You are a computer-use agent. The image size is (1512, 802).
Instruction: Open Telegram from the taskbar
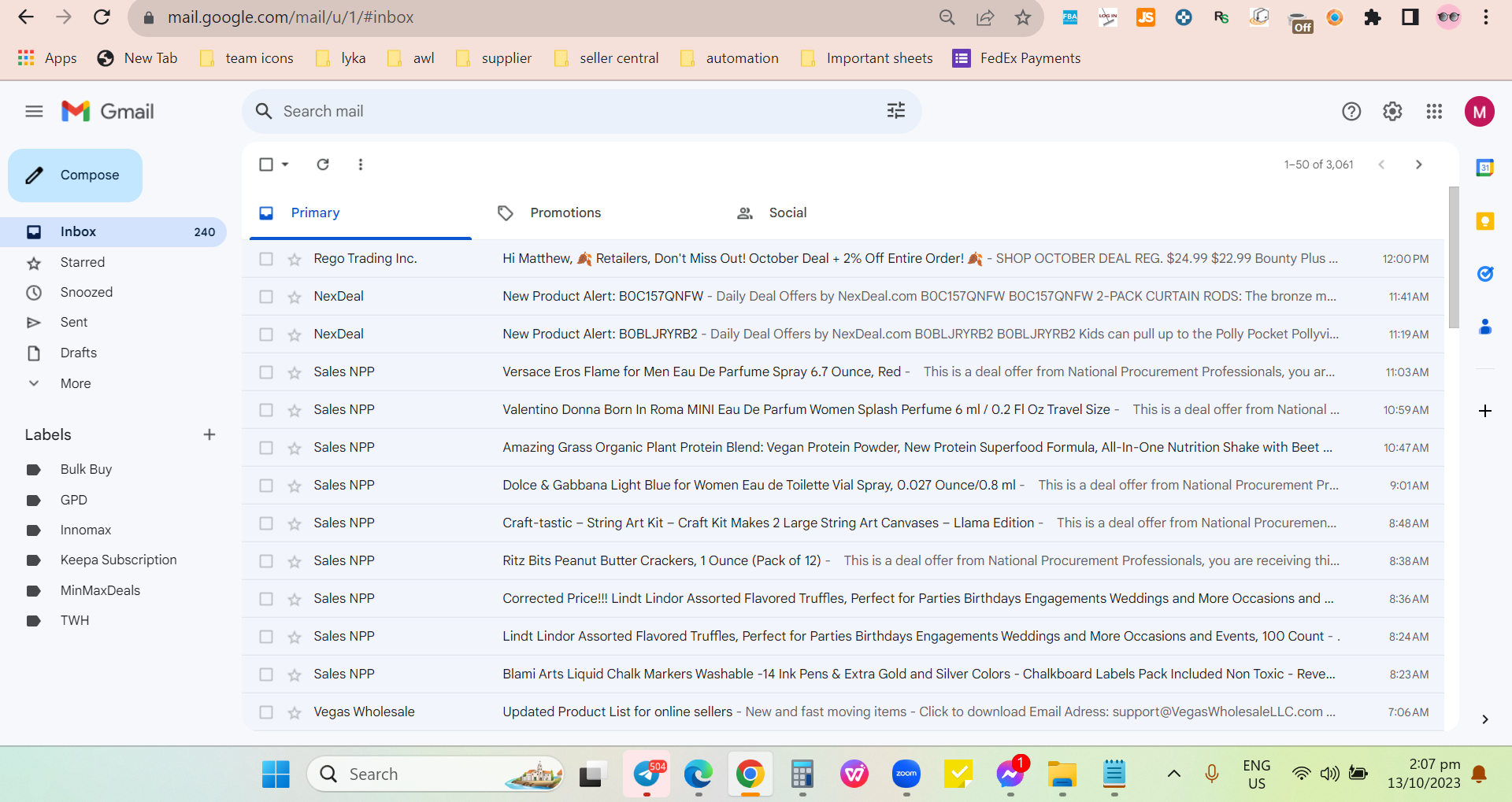(x=647, y=774)
